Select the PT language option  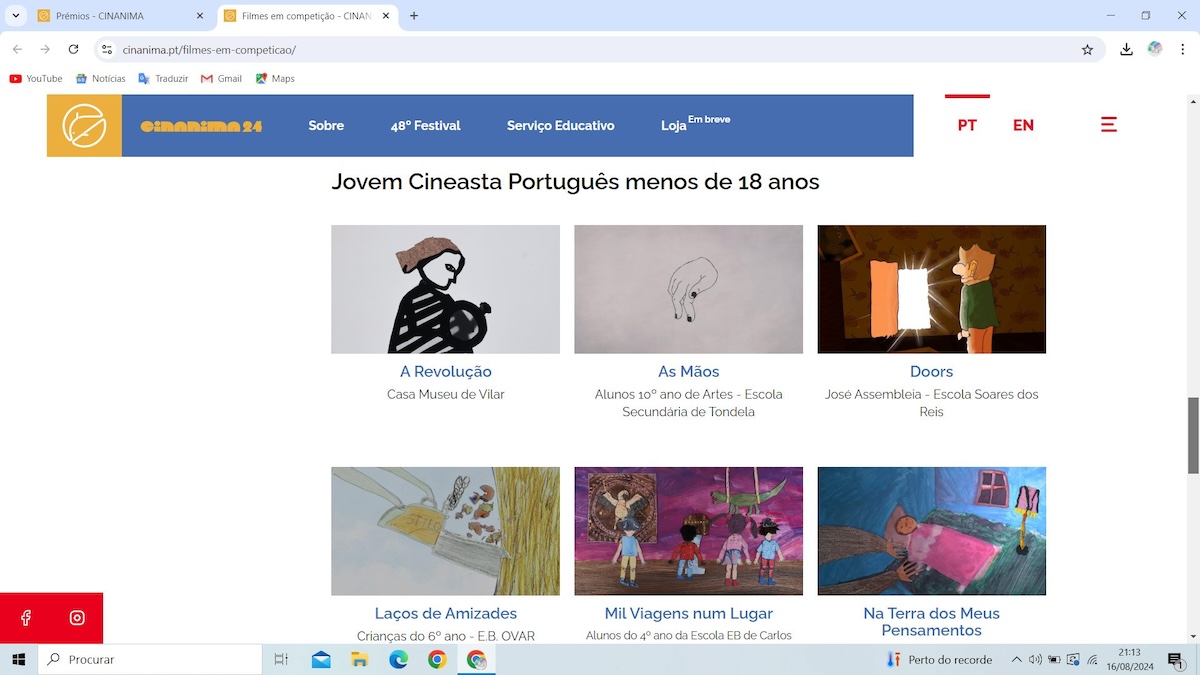(x=967, y=125)
